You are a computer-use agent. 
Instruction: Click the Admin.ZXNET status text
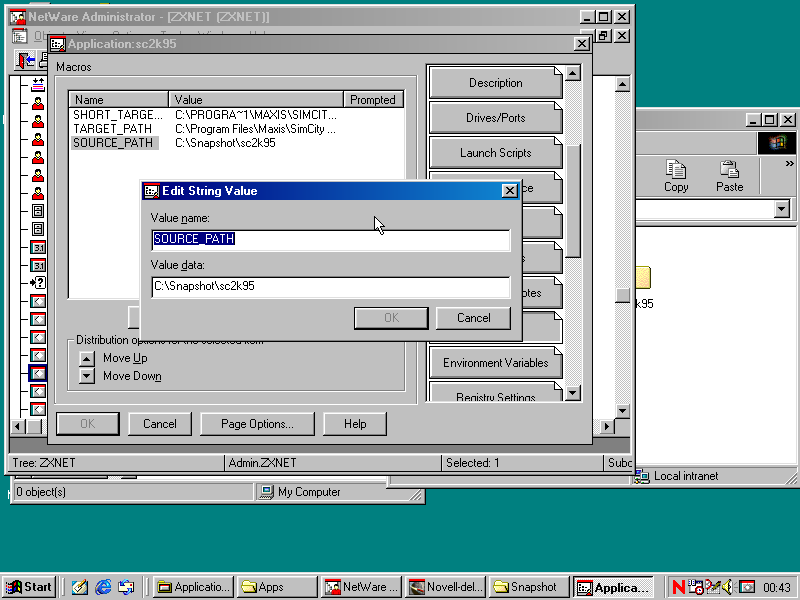click(x=262, y=463)
